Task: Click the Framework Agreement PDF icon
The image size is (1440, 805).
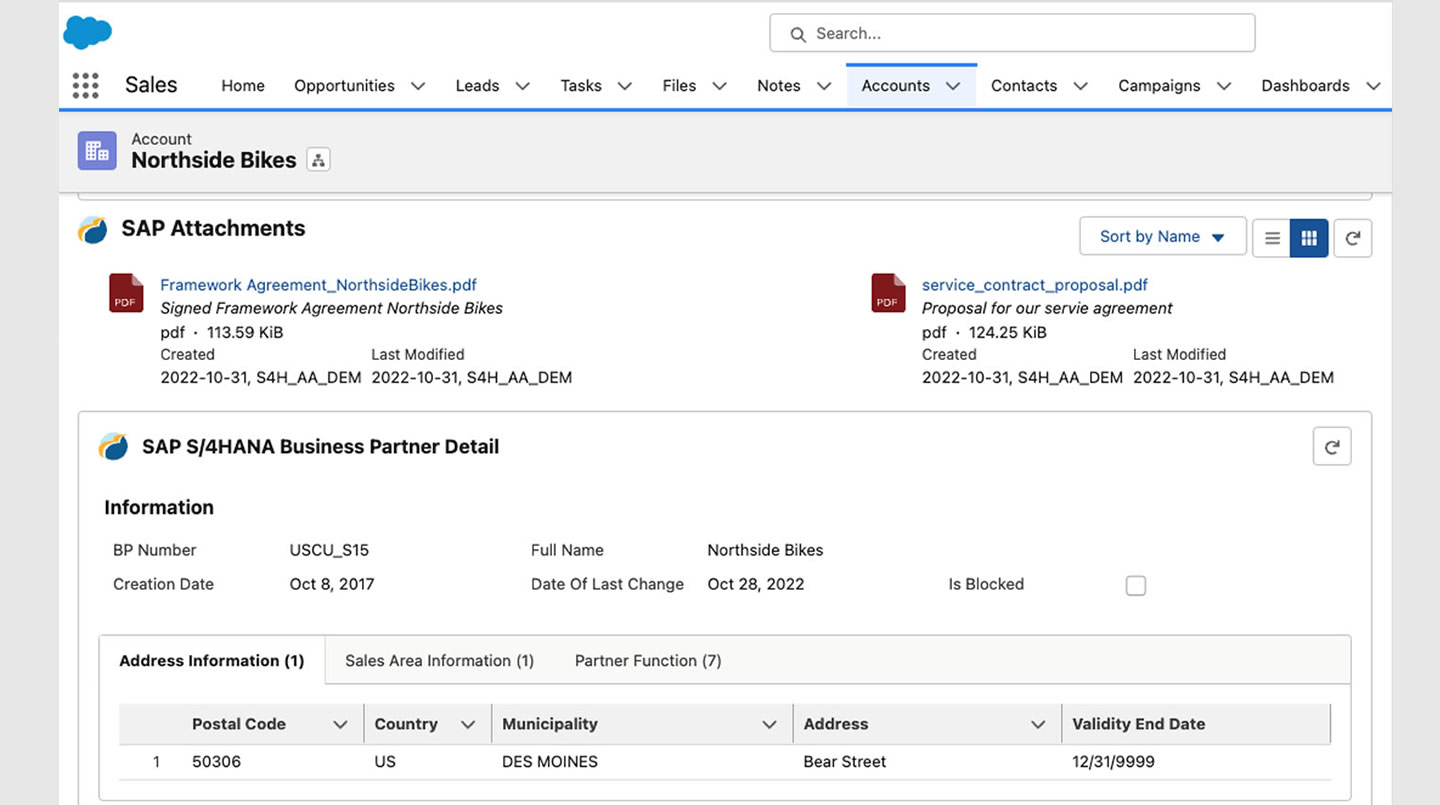Action: click(x=126, y=293)
